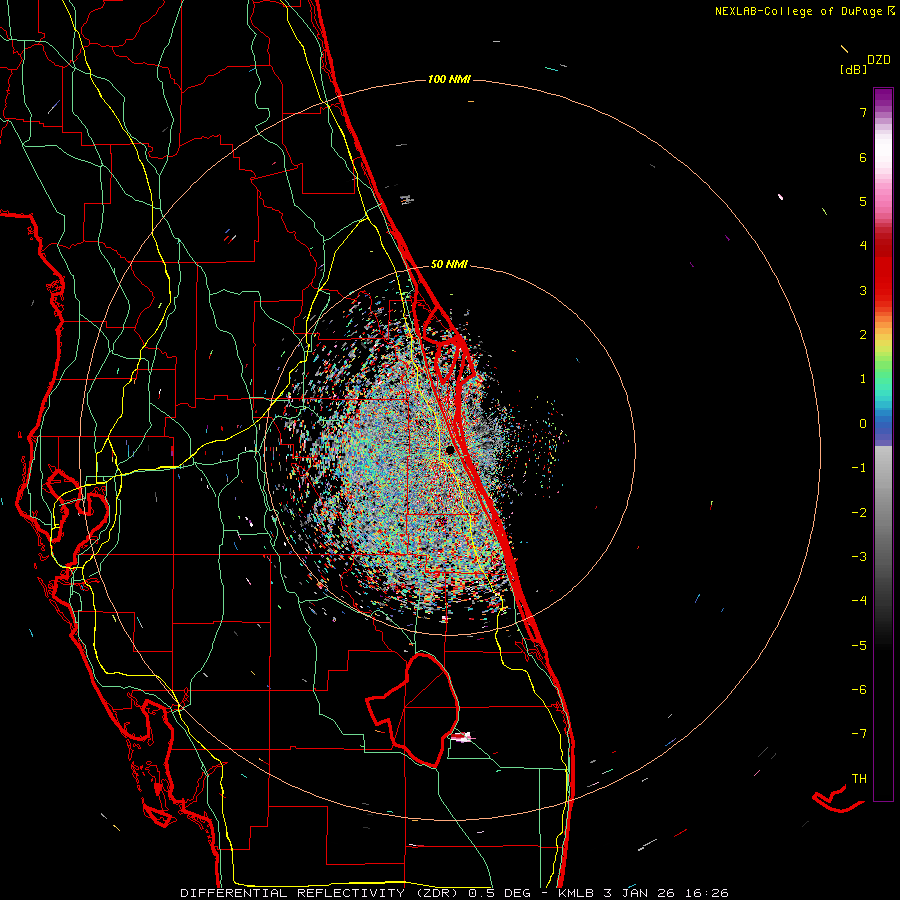The height and width of the screenshot is (900, 900).
Task: Click the DZD legend title
Action: (x=879, y=60)
